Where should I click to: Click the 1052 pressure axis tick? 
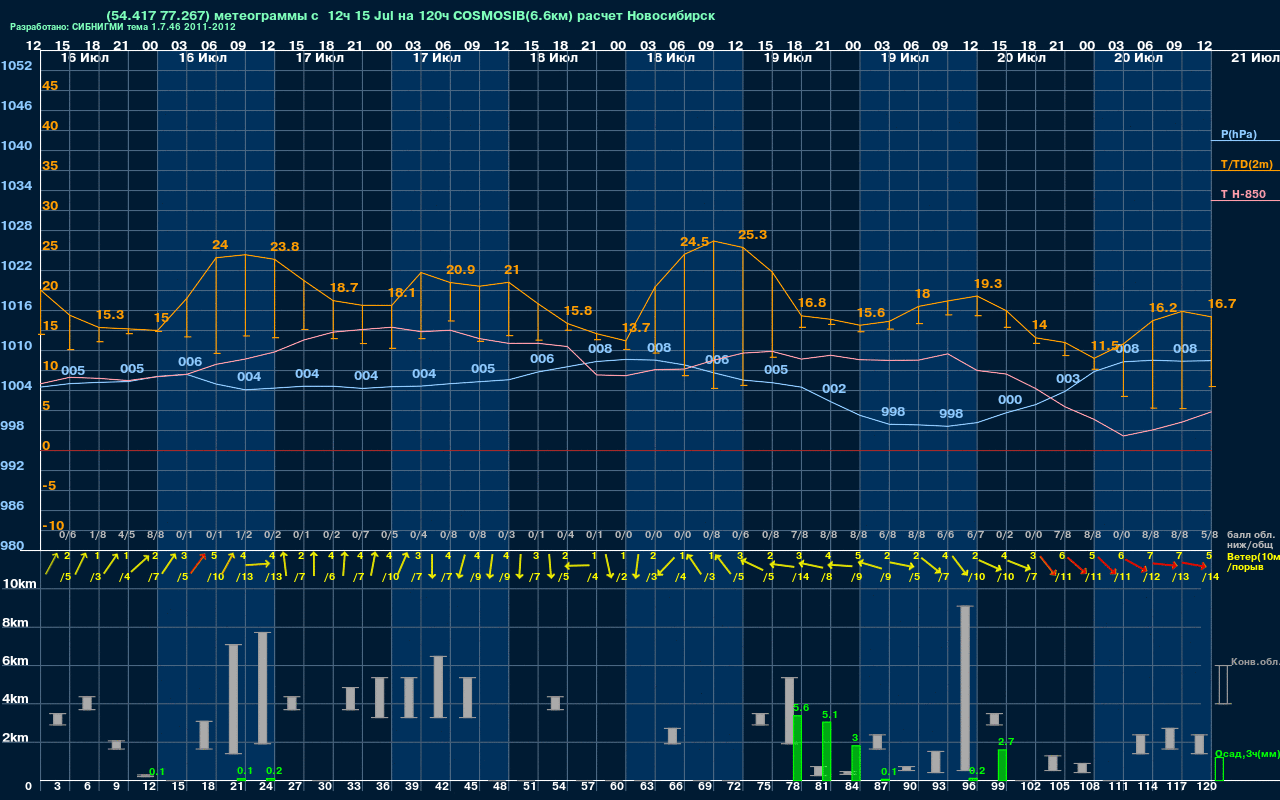16,66
